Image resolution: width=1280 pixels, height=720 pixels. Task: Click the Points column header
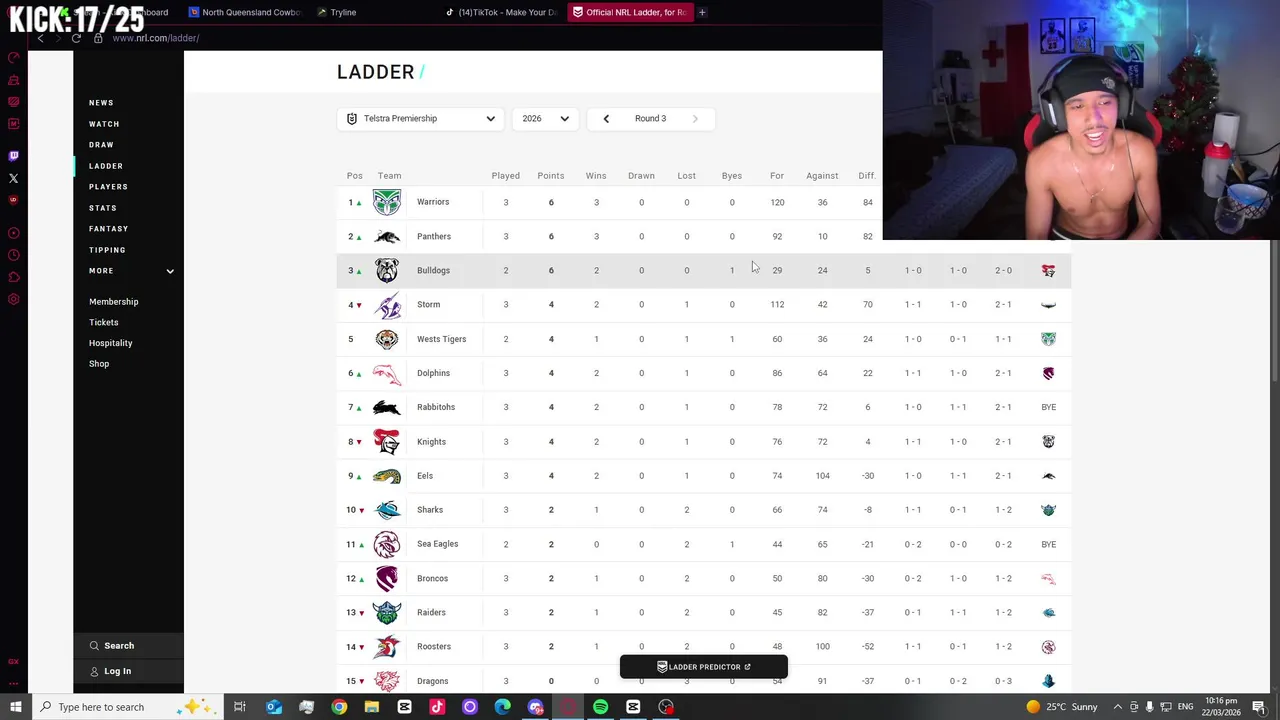pyautogui.click(x=550, y=176)
